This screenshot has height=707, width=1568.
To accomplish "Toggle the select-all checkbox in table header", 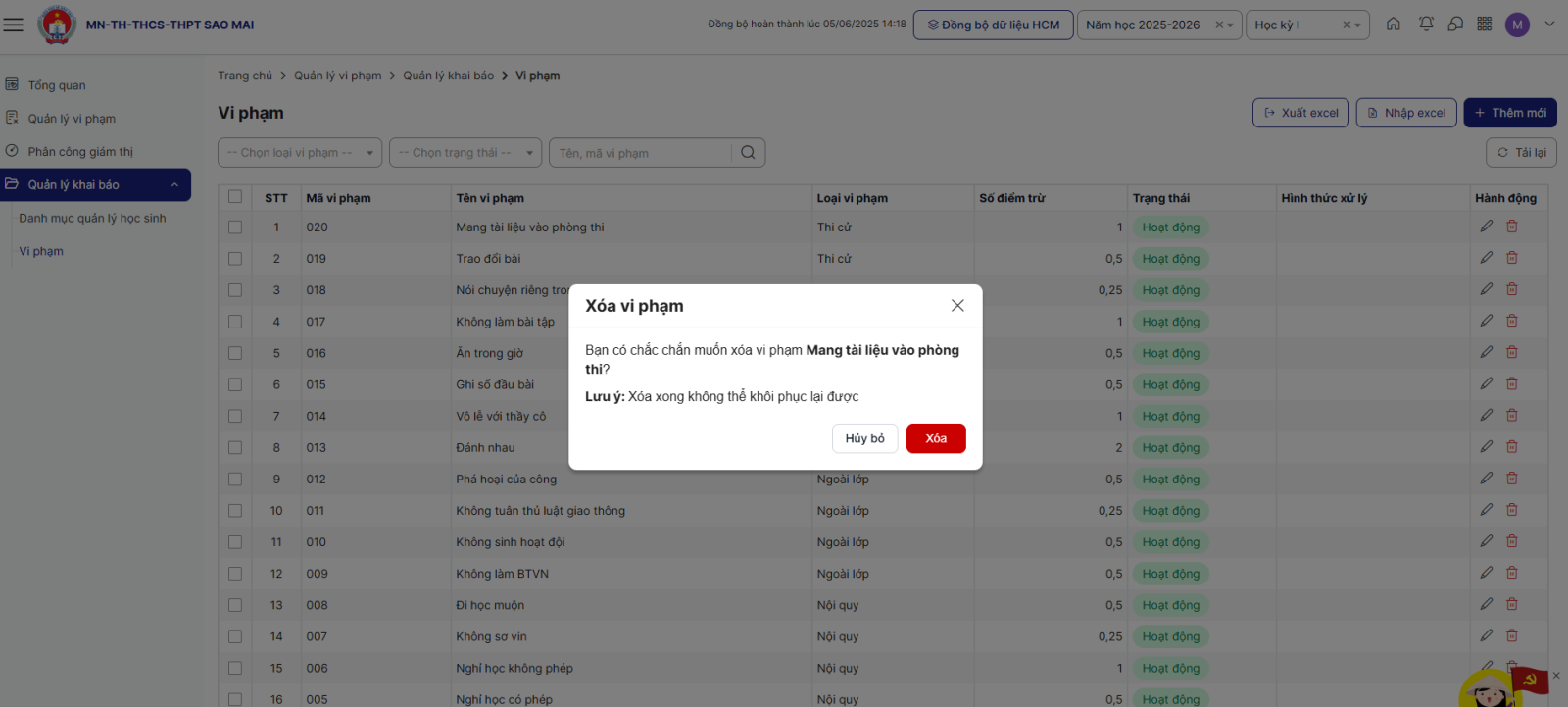I will point(235,197).
